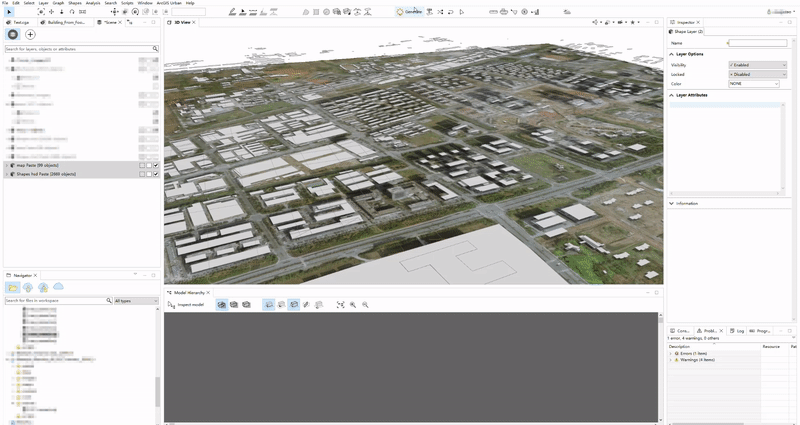Click the frame selection icon in toolbar
The height and width of the screenshot is (425, 800).
(x=41, y=11)
